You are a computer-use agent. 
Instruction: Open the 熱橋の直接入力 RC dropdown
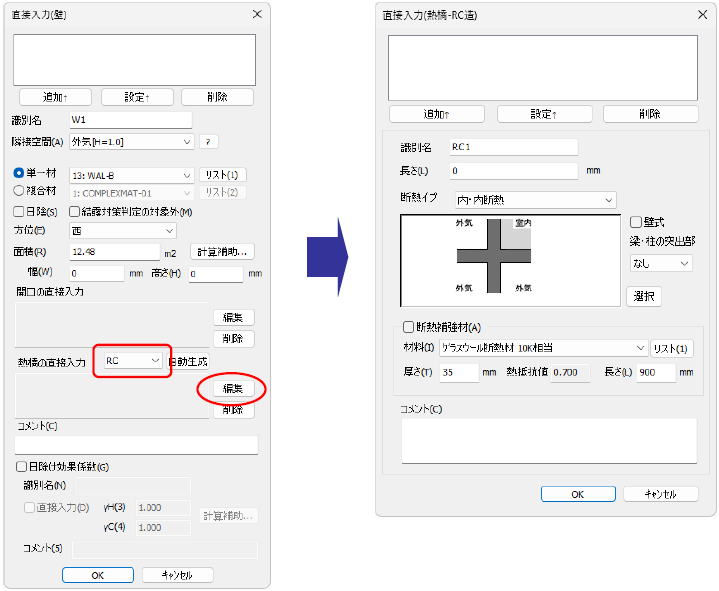point(133,360)
